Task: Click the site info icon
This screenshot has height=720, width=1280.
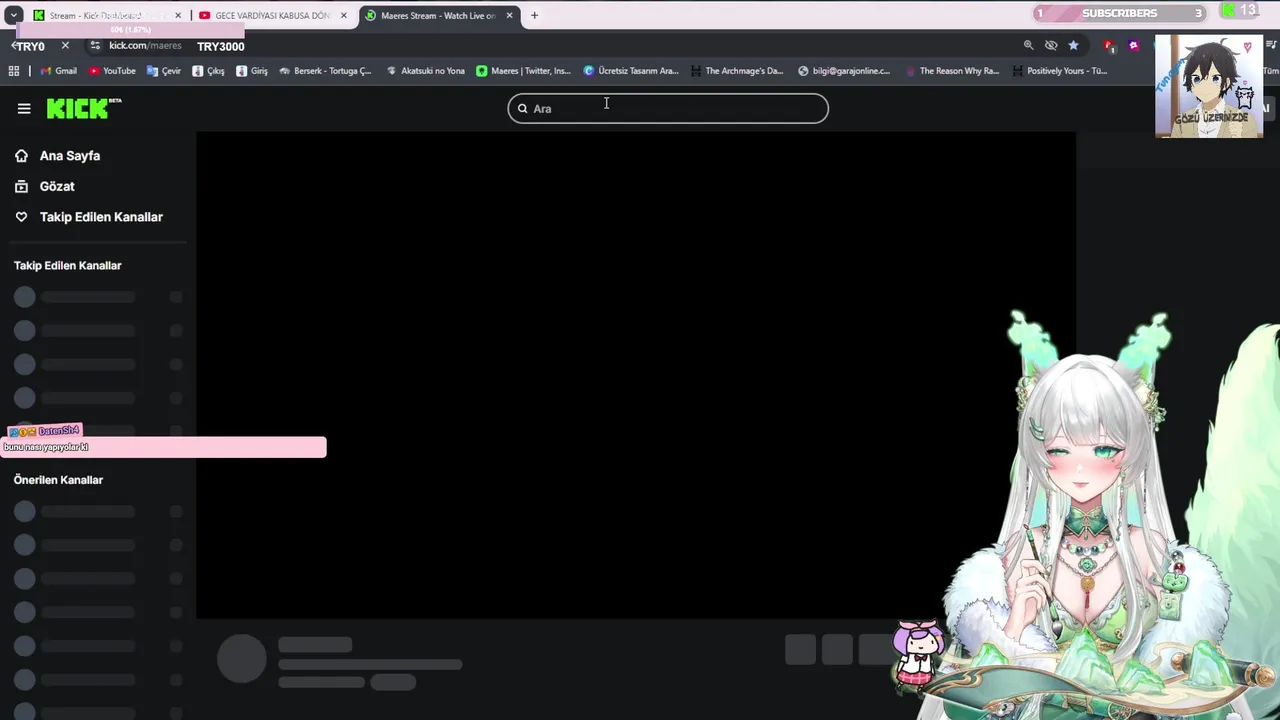Action: [x=95, y=46]
